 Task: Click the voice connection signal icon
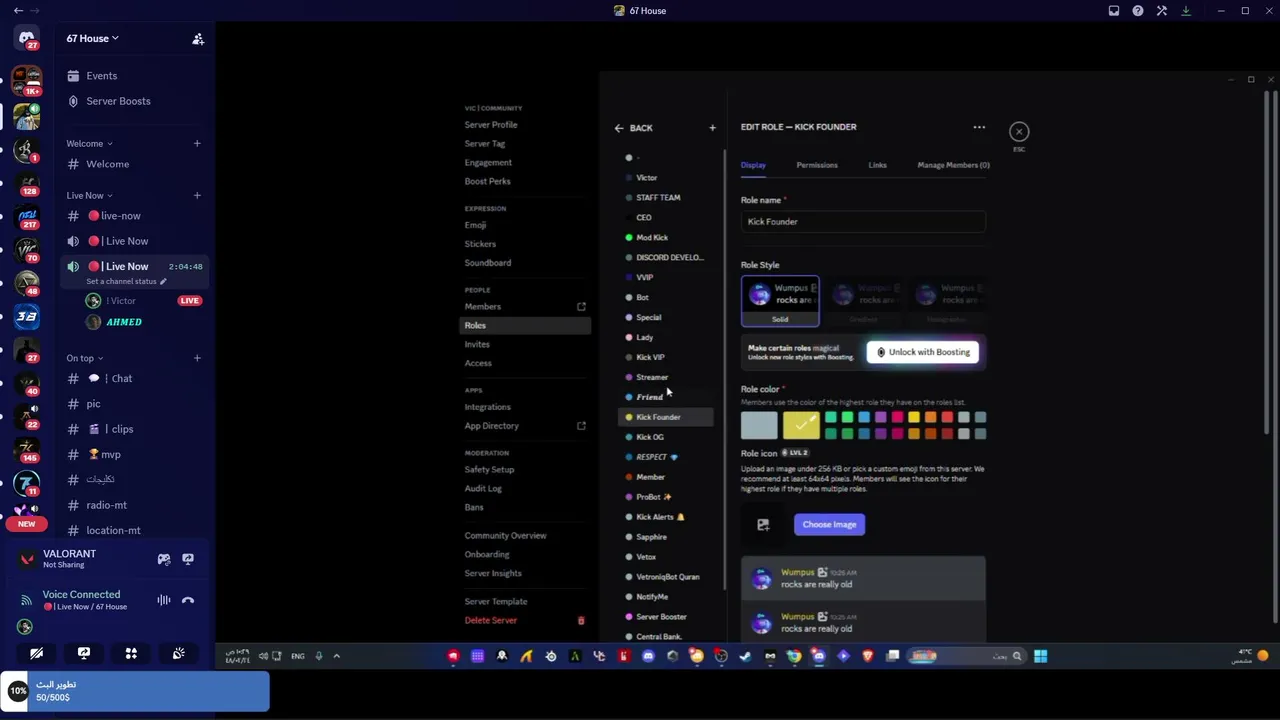click(x=27, y=600)
